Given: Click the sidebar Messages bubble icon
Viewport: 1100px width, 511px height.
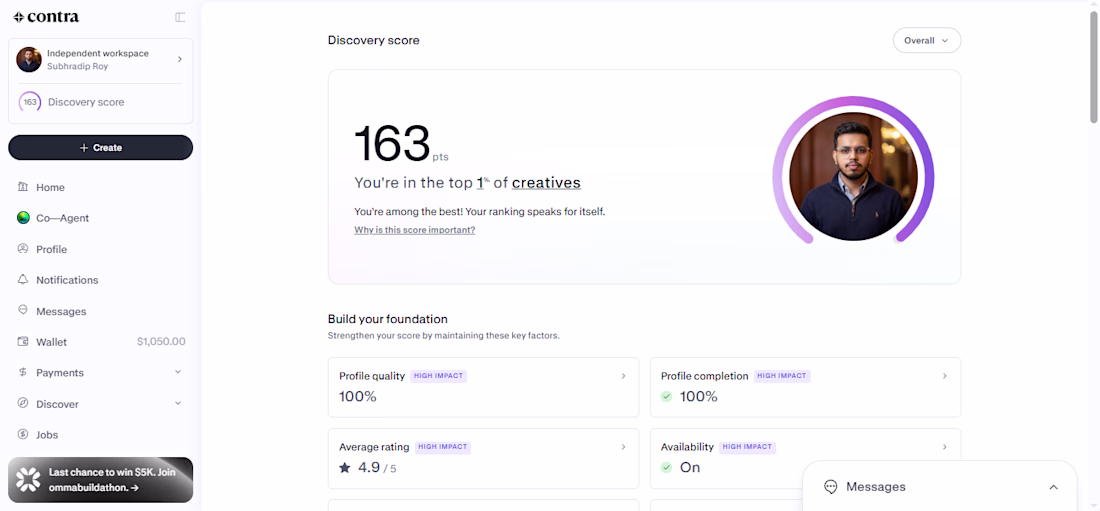Looking at the screenshot, I should 23,310.
